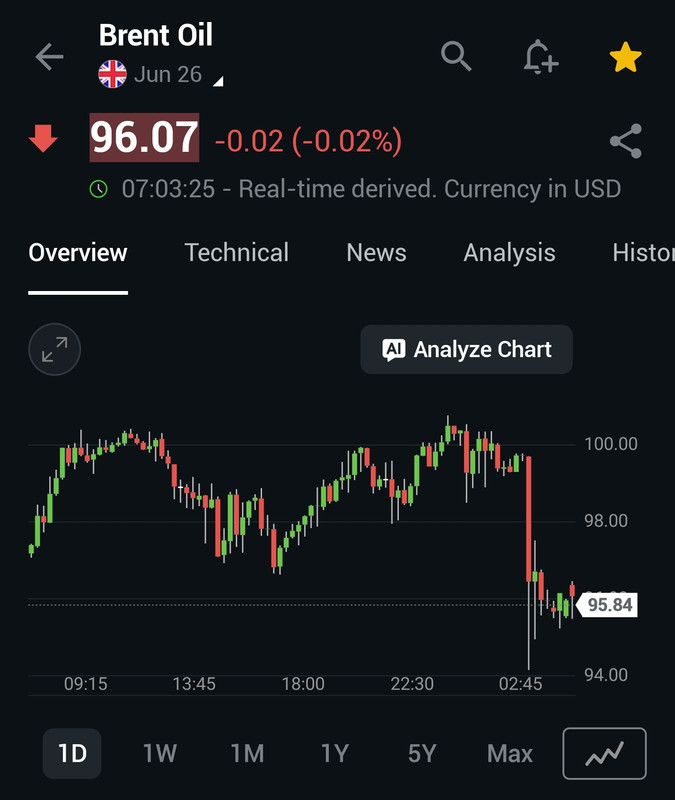675x800 pixels.
Task: Share Brent Oil via share icon
Action: click(626, 141)
